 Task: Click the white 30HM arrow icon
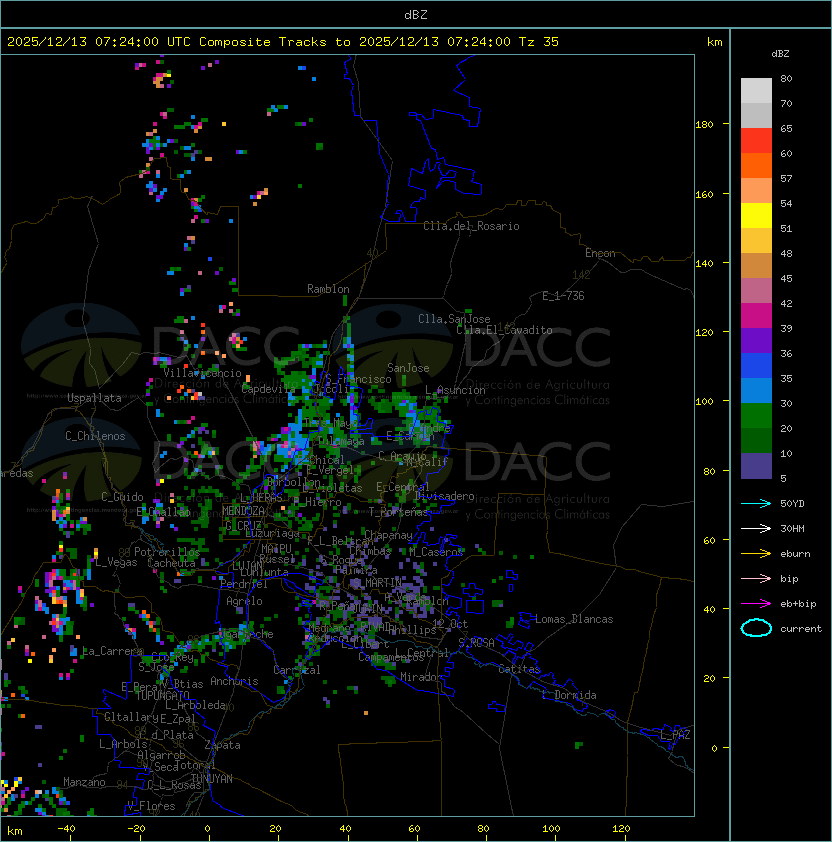tap(756, 528)
